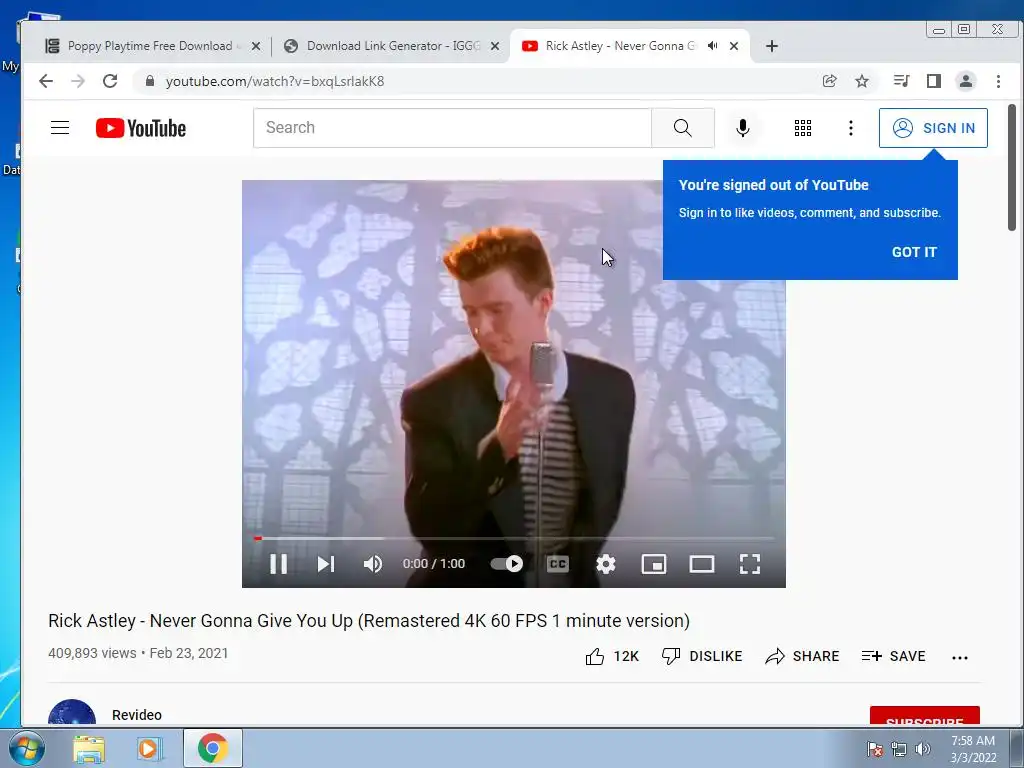
Task: Skip to next video
Action: coord(325,564)
